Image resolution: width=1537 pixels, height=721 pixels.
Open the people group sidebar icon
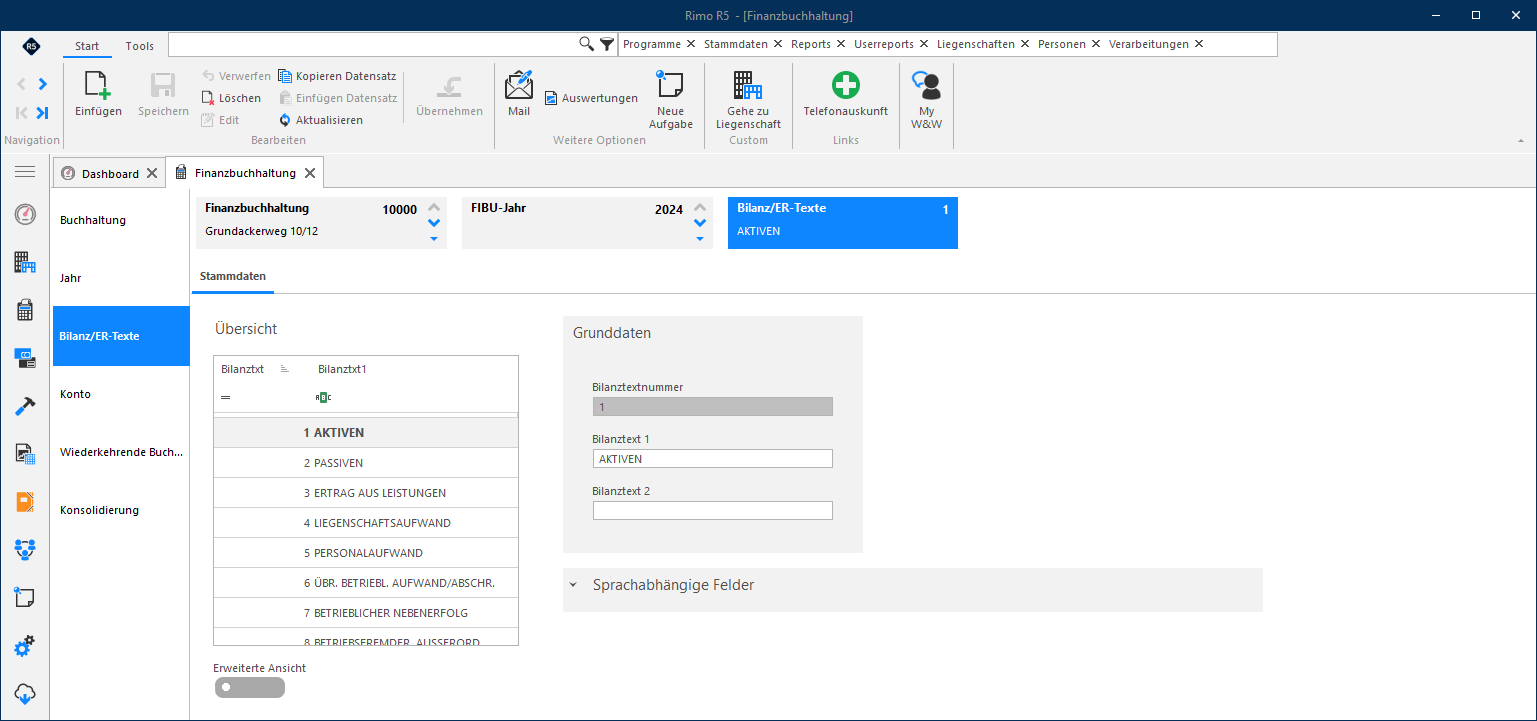[x=25, y=549]
